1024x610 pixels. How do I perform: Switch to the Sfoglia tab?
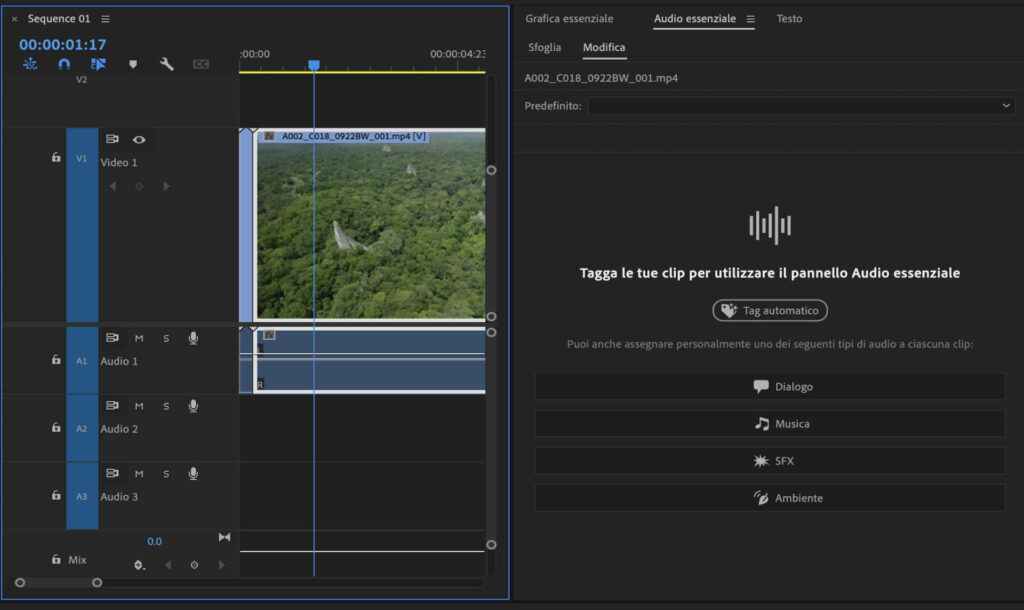tap(545, 47)
